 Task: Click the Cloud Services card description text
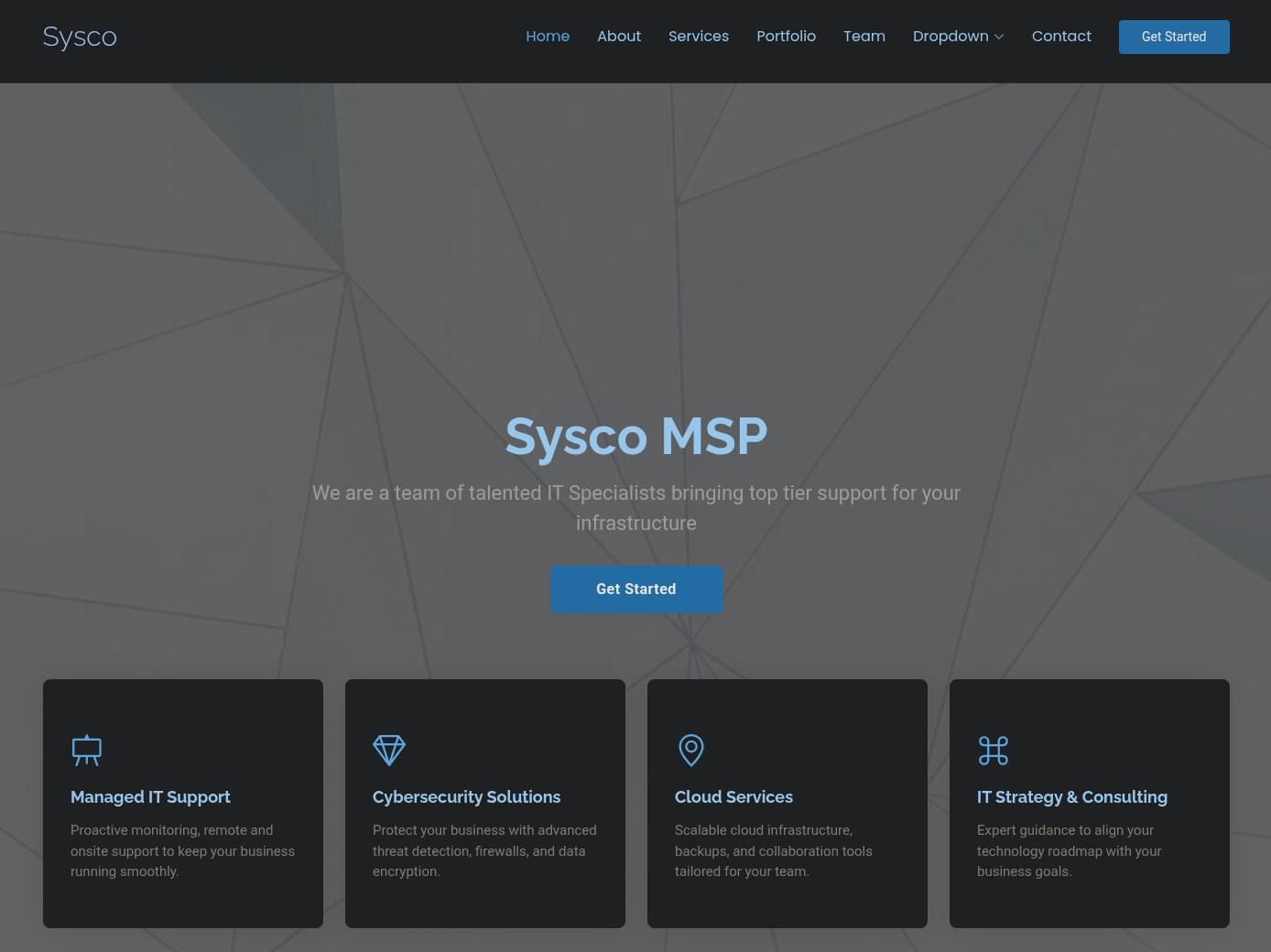coord(773,851)
